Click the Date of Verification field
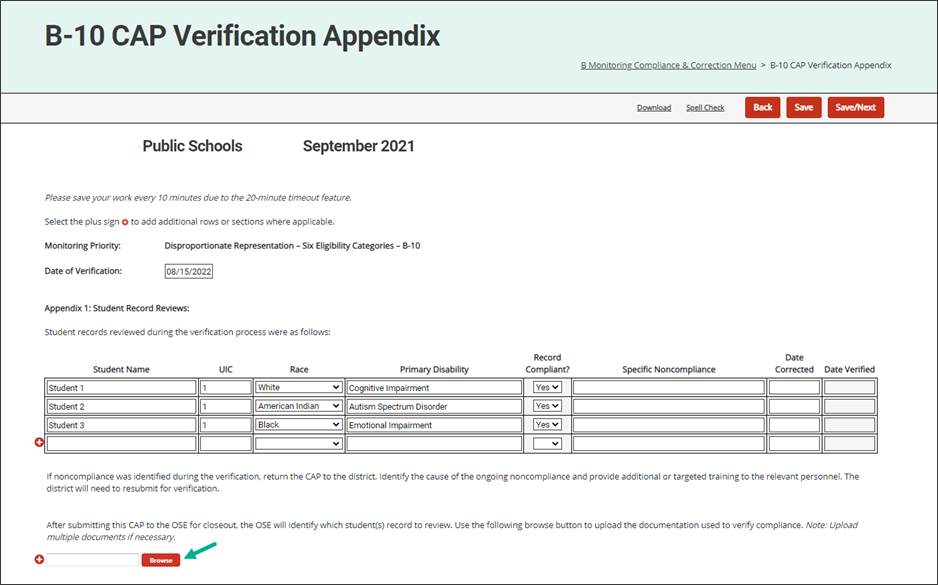Image resolution: width=938 pixels, height=585 pixels. click(188, 272)
